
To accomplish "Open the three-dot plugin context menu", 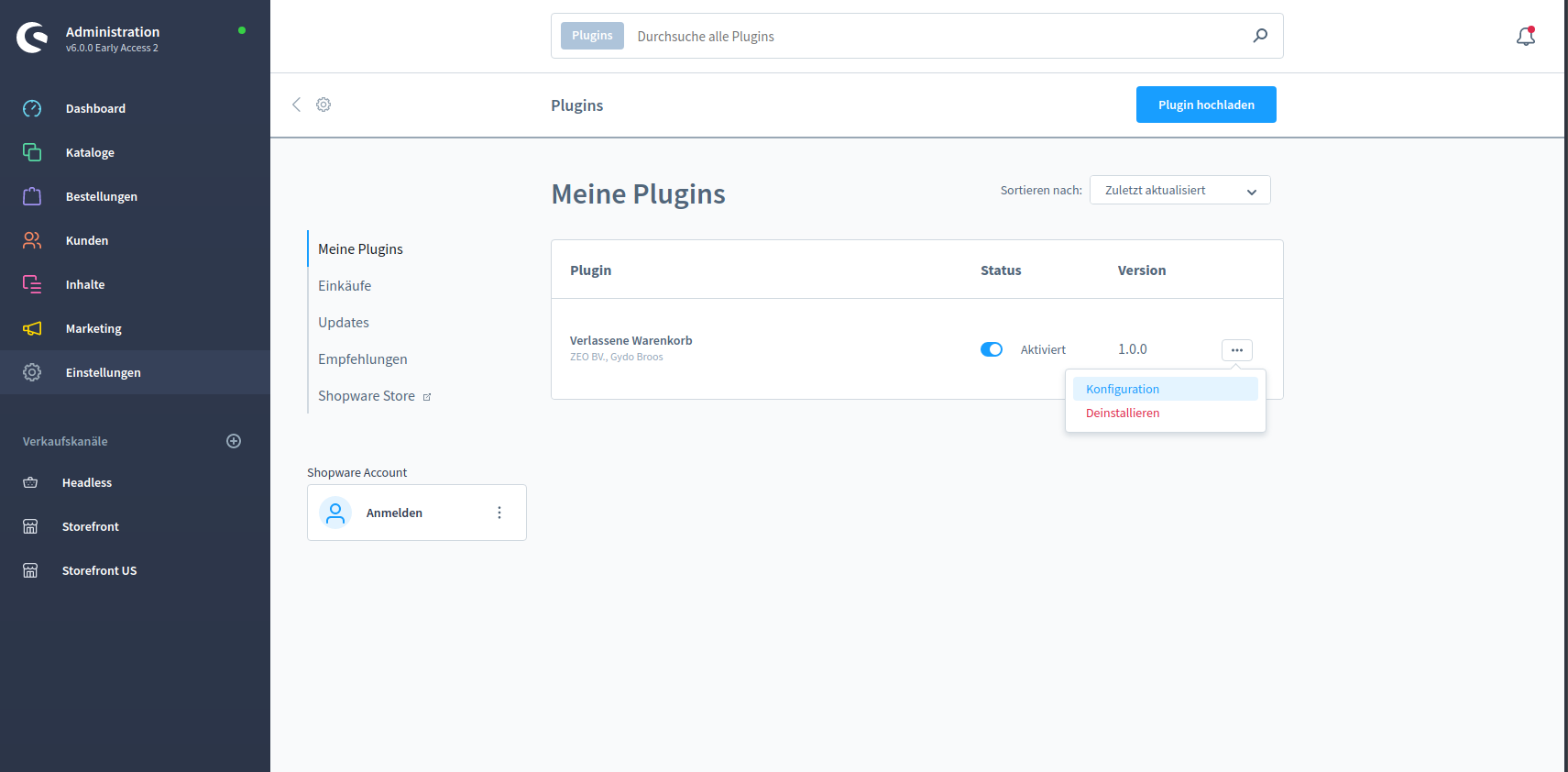I will 1236,350.
